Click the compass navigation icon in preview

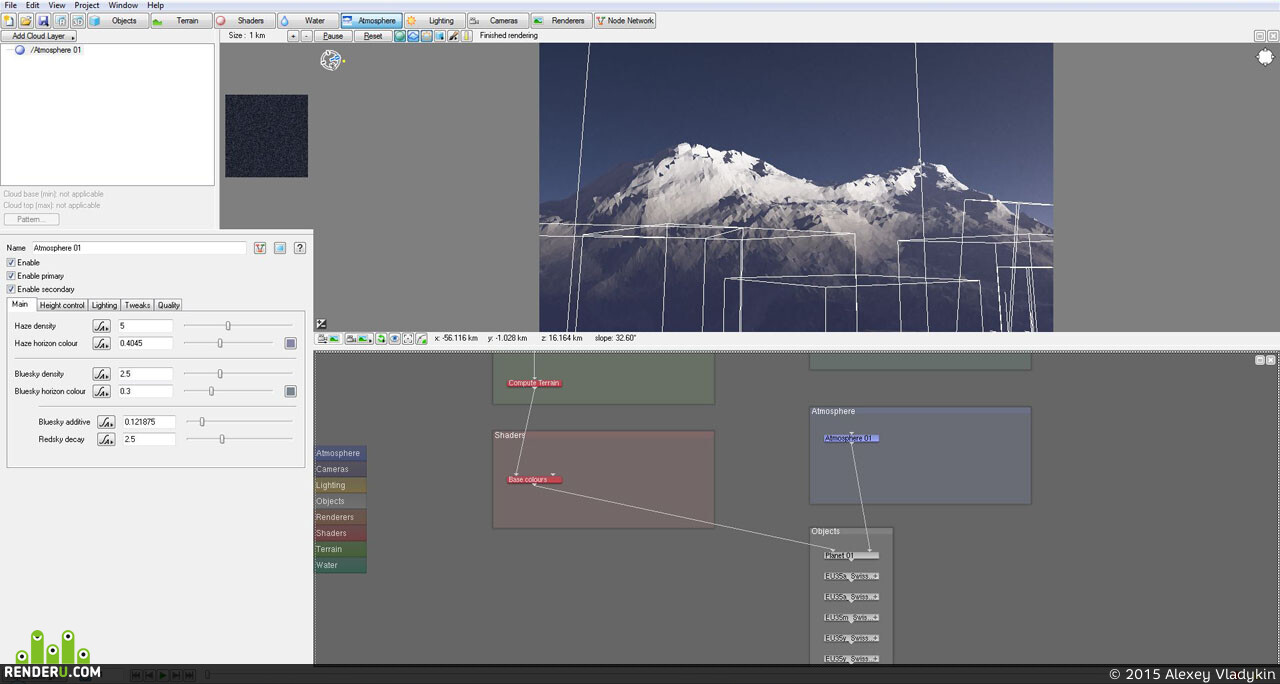tap(331, 60)
